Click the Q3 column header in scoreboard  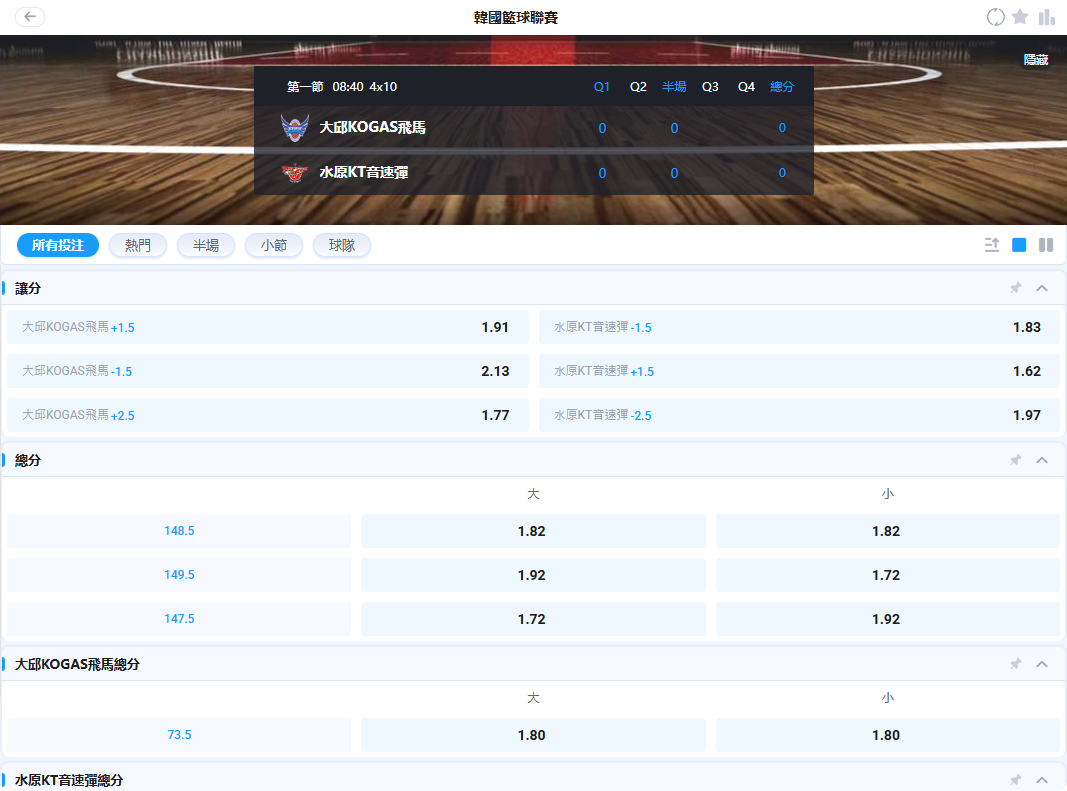pos(710,86)
